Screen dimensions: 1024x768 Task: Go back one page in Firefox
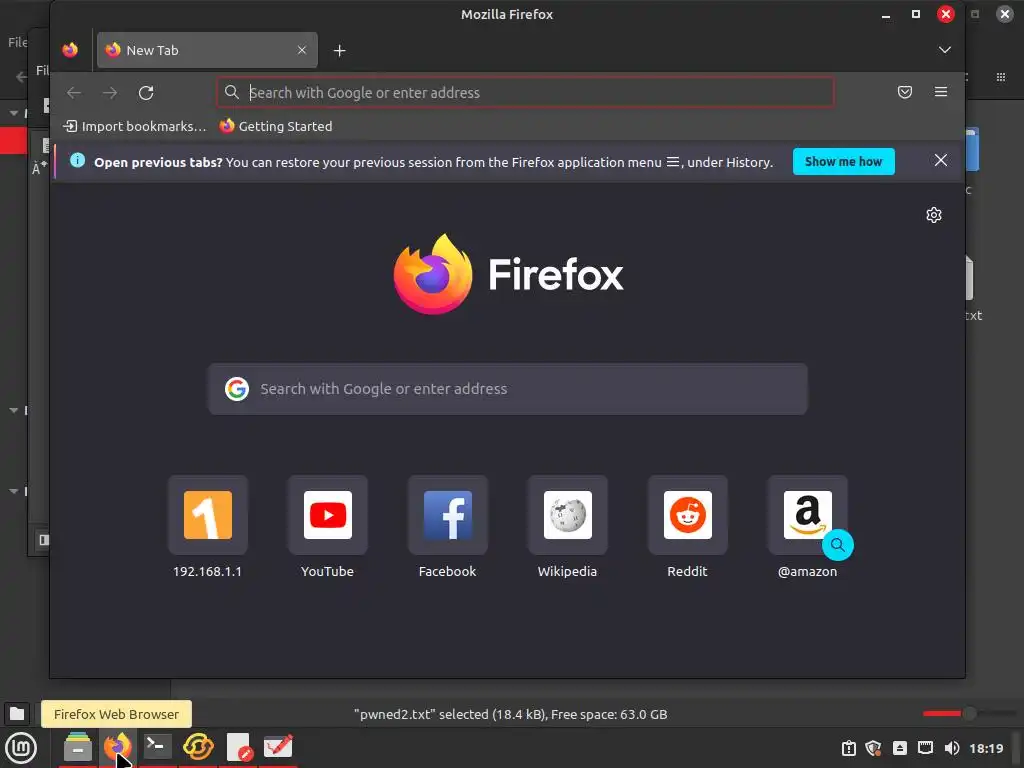pyautogui.click(x=74, y=93)
